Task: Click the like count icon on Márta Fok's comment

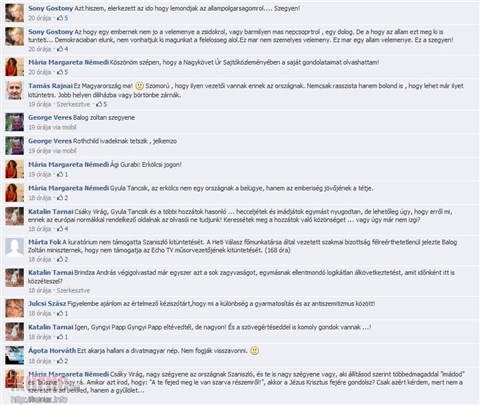Action: pos(62,259)
